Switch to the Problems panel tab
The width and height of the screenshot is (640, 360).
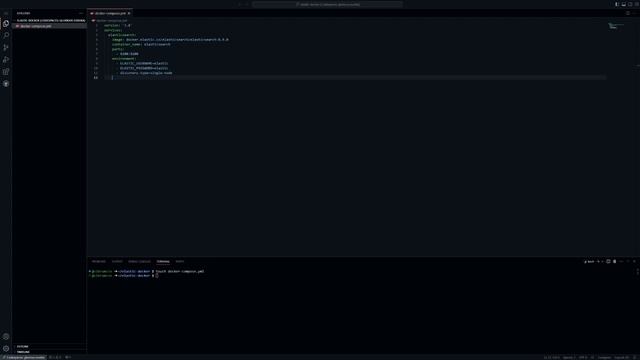pos(99,261)
